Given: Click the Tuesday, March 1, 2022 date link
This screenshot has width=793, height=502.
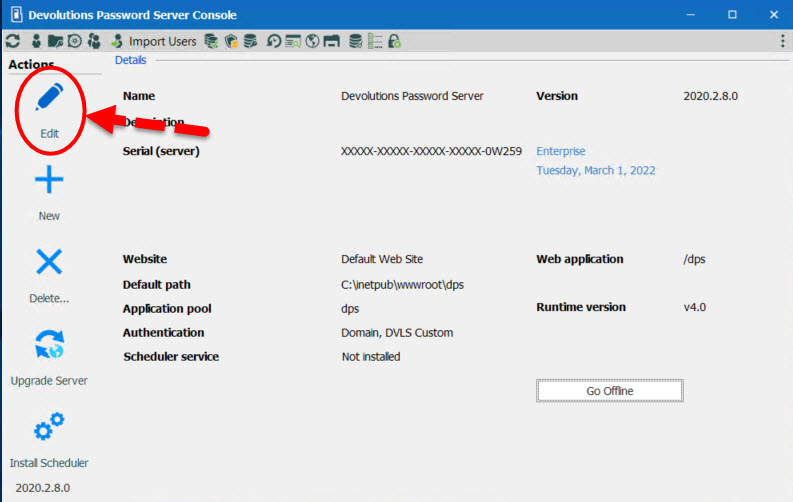Looking at the screenshot, I should pyautogui.click(x=596, y=170).
